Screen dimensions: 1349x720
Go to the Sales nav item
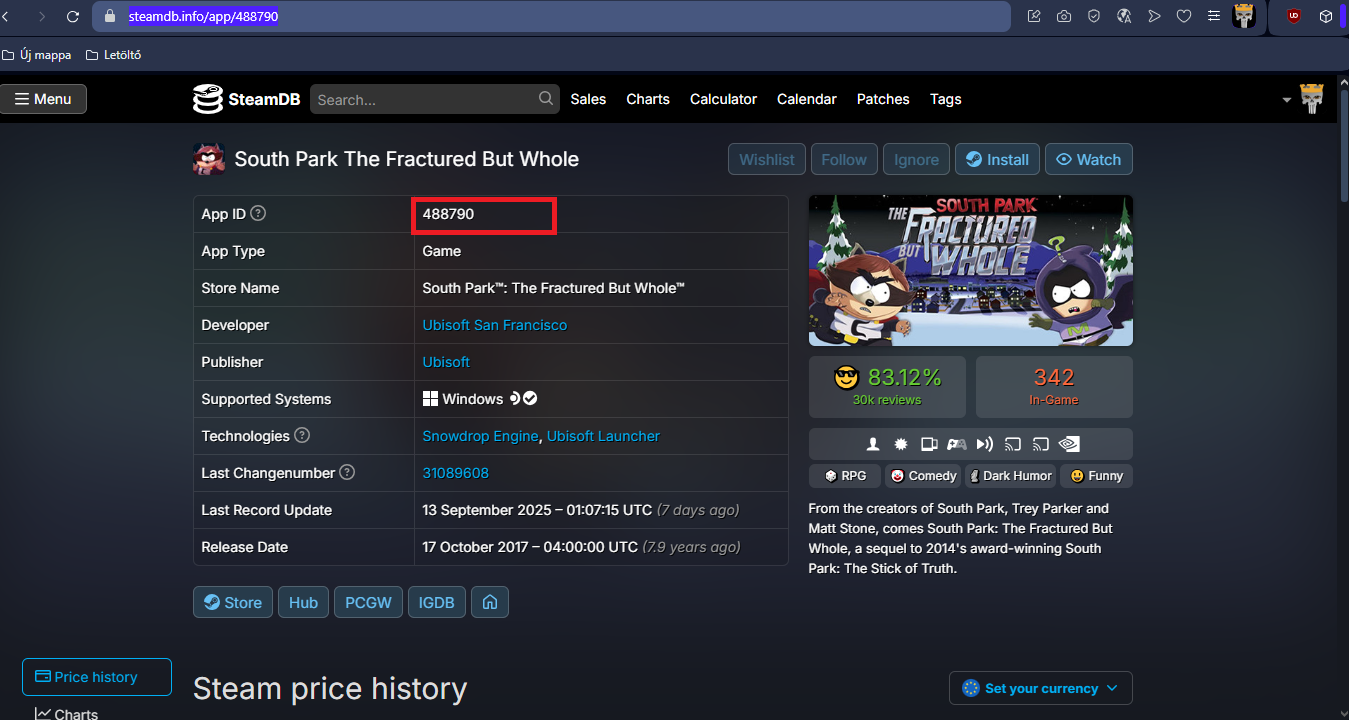pos(588,99)
